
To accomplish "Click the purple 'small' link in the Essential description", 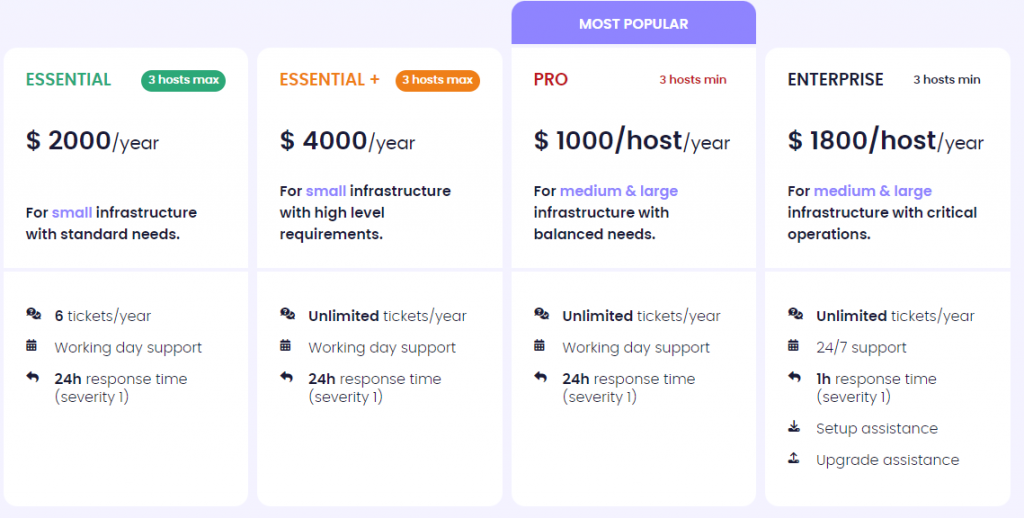I will pos(72,212).
